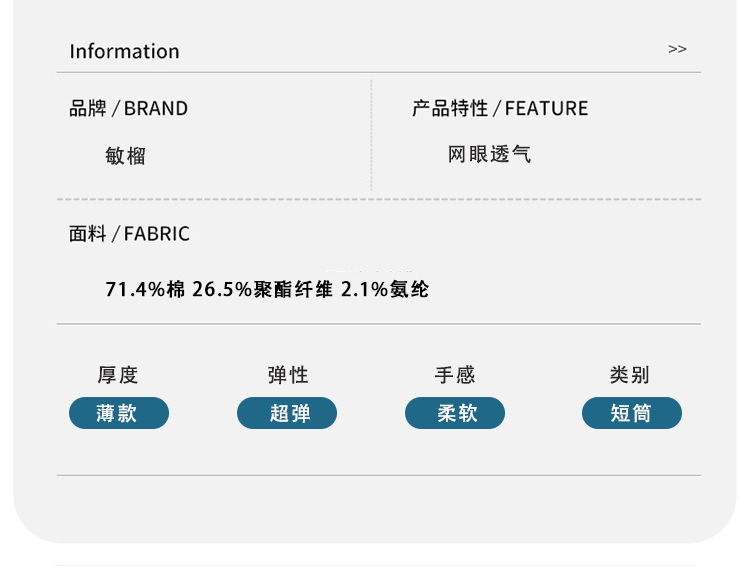This screenshot has width=750, height=570.
Task: Click the 柔软 hand-feel pill
Action: pyautogui.click(x=455, y=413)
